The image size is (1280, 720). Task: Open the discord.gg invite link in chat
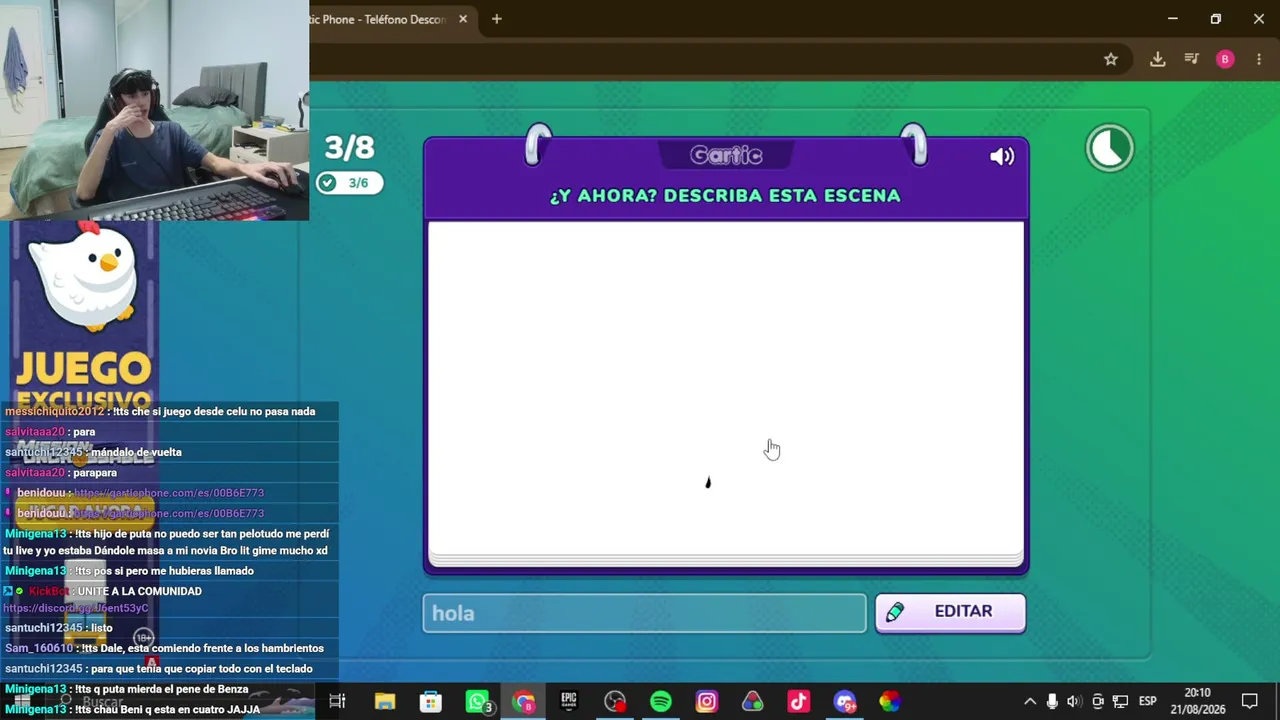(x=76, y=608)
